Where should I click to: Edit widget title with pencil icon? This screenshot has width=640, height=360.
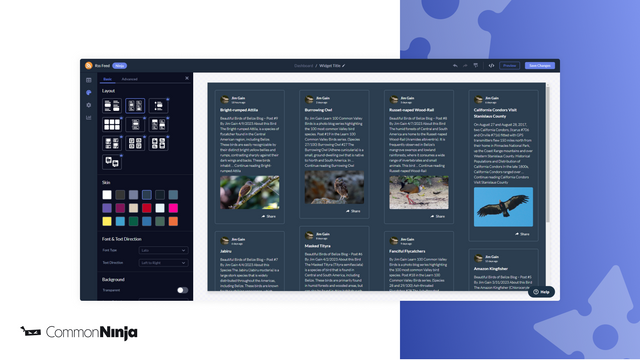coord(344,66)
